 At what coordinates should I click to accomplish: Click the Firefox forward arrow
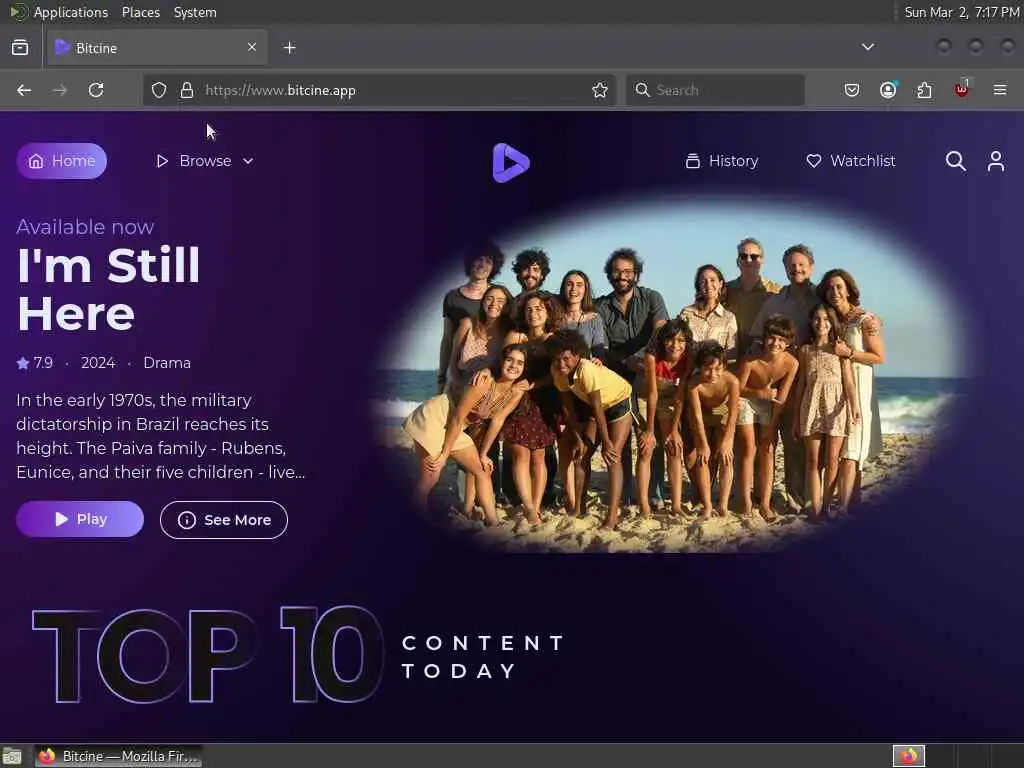(x=60, y=90)
